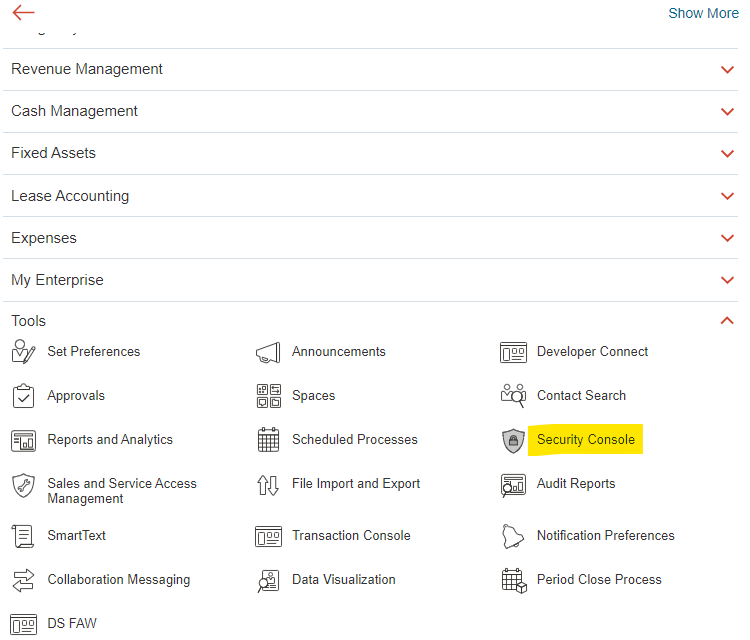
Task: Open the Lease Accounting category
Action: pyautogui.click(x=70, y=196)
